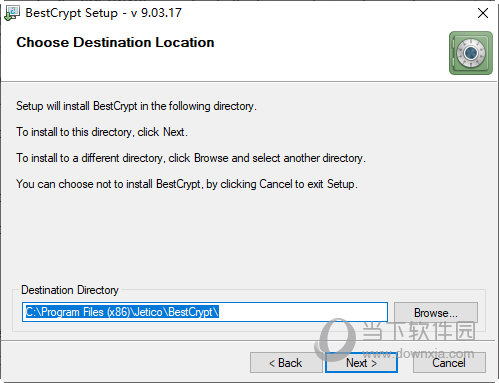Place cursor in empty part of destination field
Image resolution: width=499 pixels, height=383 pixels.
pos(303,312)
